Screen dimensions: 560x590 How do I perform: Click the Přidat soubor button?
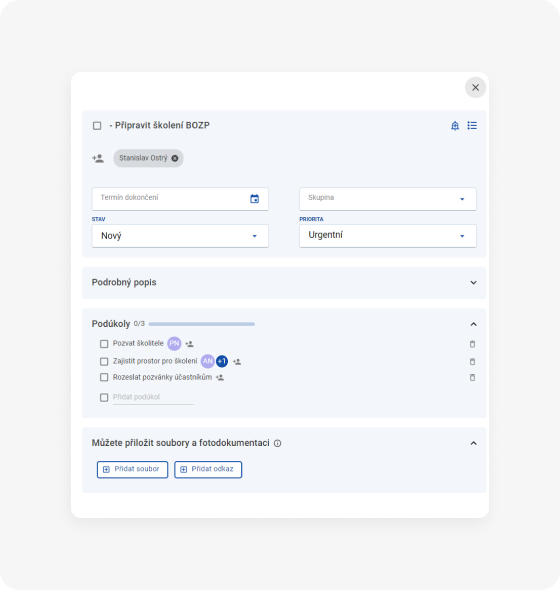tap(132, 470)
